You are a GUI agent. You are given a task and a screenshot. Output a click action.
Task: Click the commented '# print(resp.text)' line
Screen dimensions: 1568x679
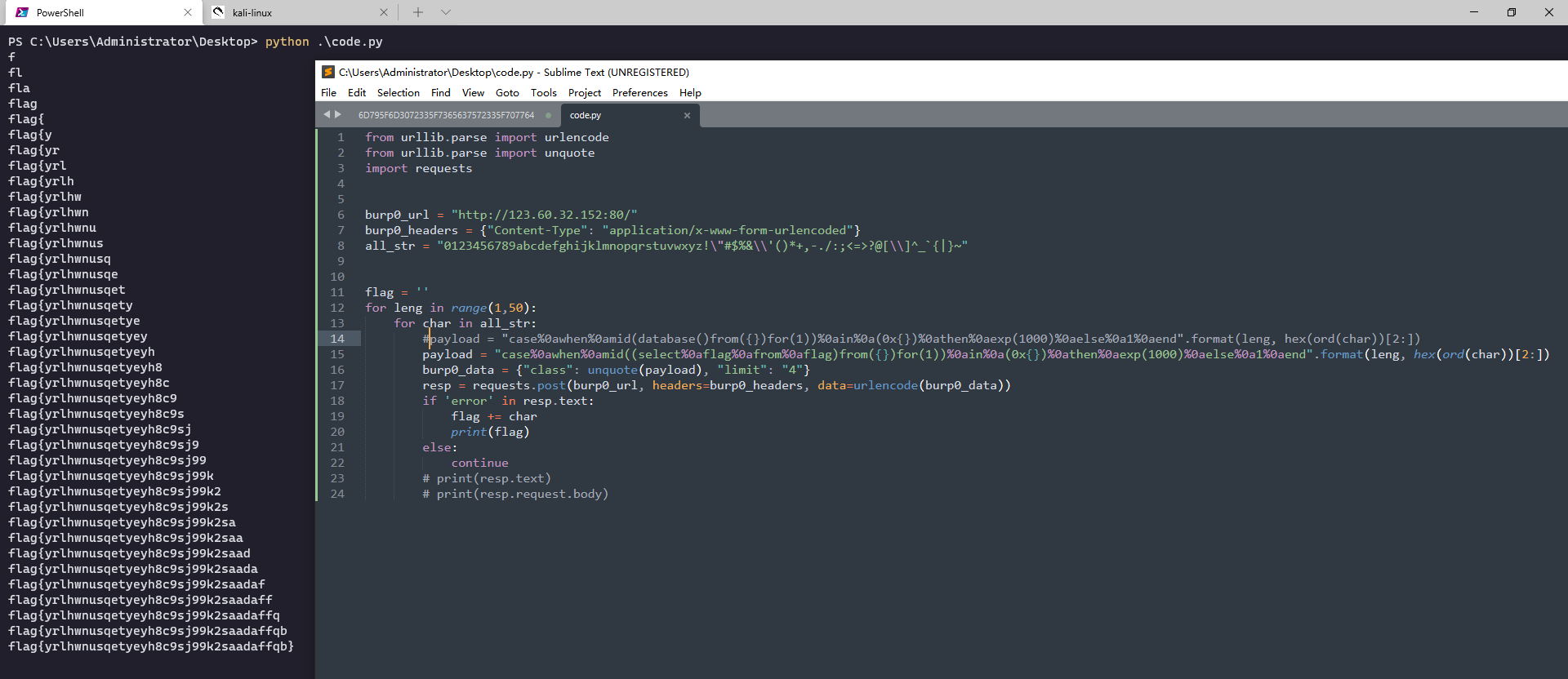pos(487,478)
